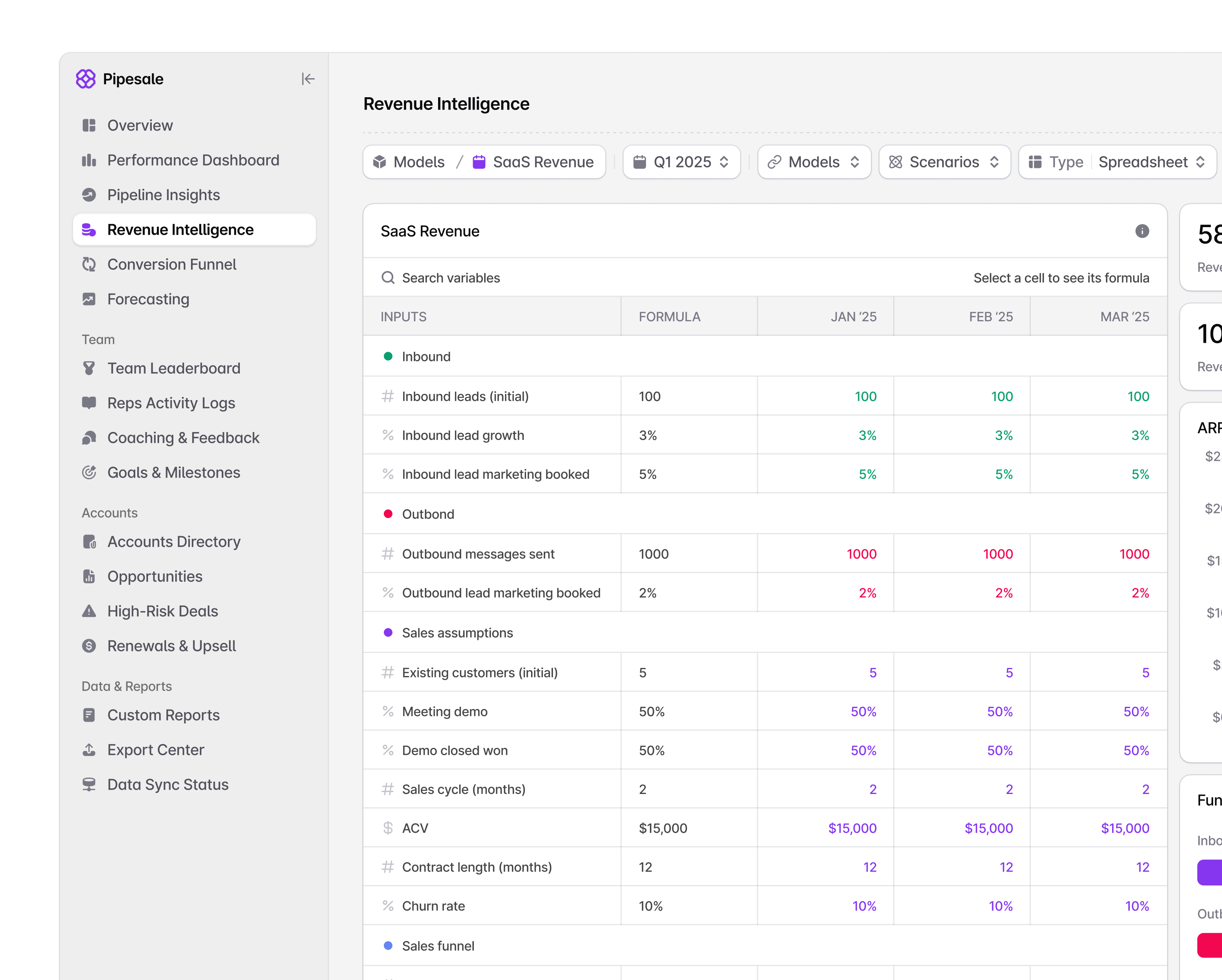This screenshot has height=980, width=1222.
Task: Click the Search variables field
Action: 451,278
